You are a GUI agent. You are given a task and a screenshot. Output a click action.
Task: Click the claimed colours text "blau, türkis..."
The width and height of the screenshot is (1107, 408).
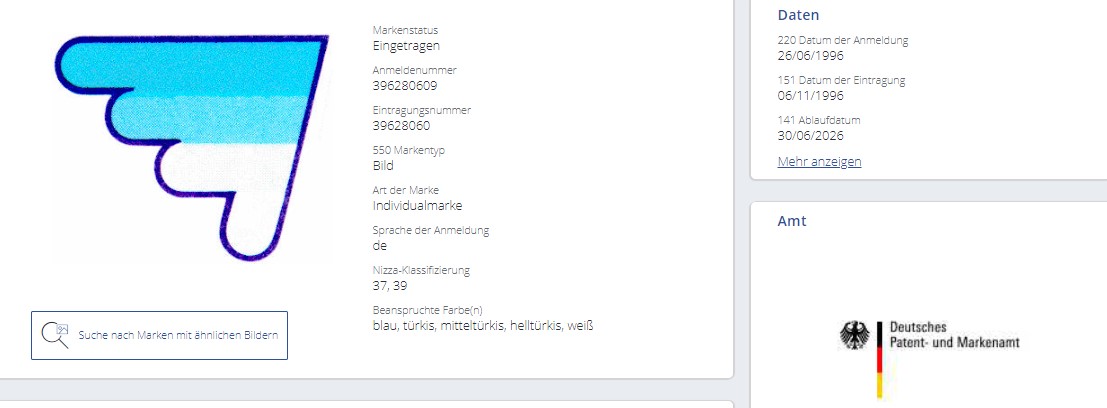point(483,325)
